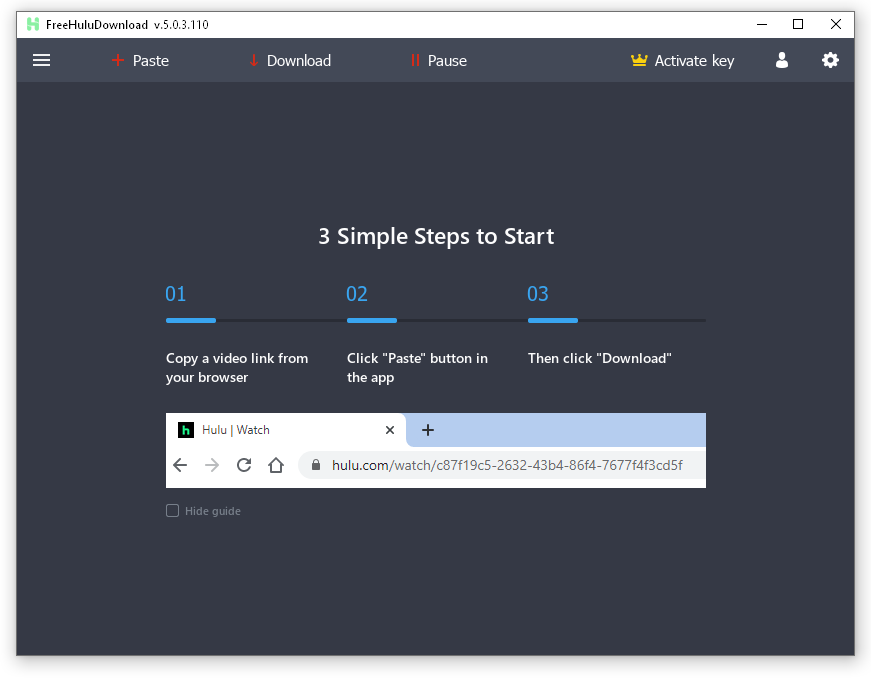The image size is (871, 689).
Task: Click "Copy a video link from your browser" text
Action: pyautogui.click(x=237, y=367)
